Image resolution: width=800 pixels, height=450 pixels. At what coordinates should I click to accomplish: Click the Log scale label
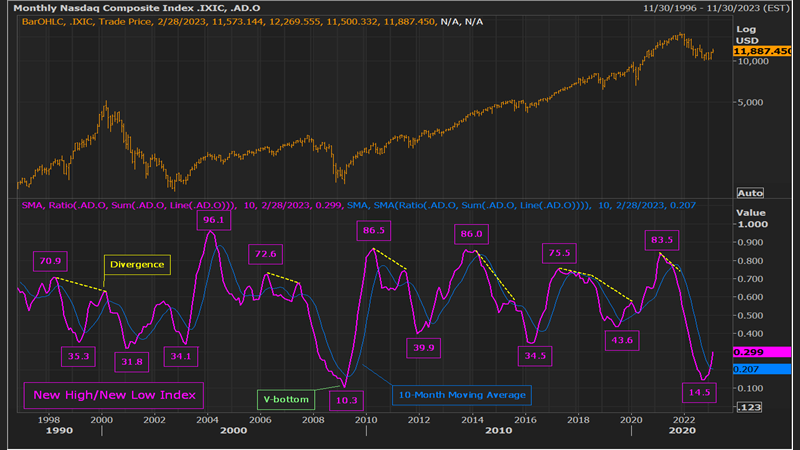click(x=745, y=30)
